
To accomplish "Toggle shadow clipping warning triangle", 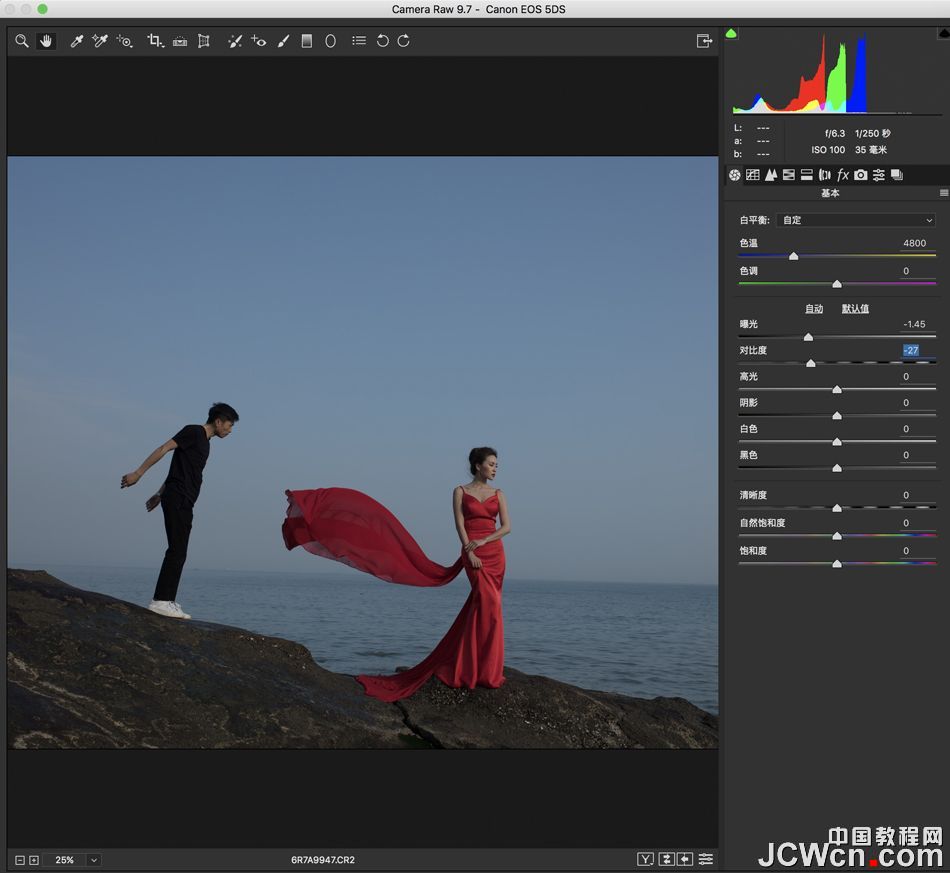I will coord(731,33).
